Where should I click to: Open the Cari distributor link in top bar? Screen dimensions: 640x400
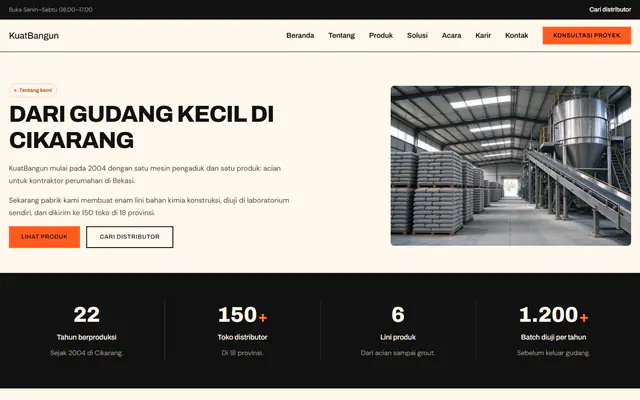tap(610, 9)
